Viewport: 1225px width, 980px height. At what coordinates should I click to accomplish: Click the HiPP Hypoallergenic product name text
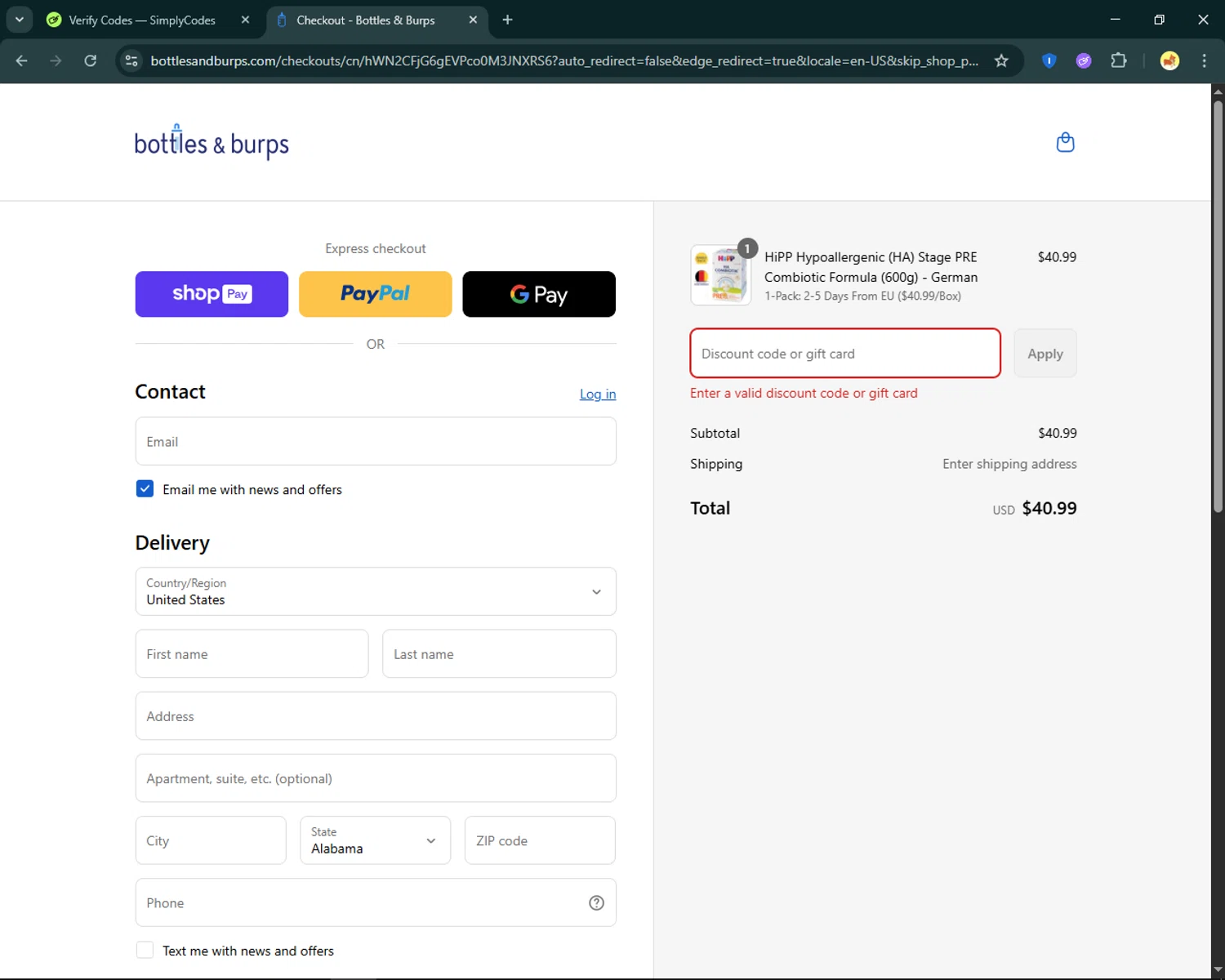tap(871, 267)
